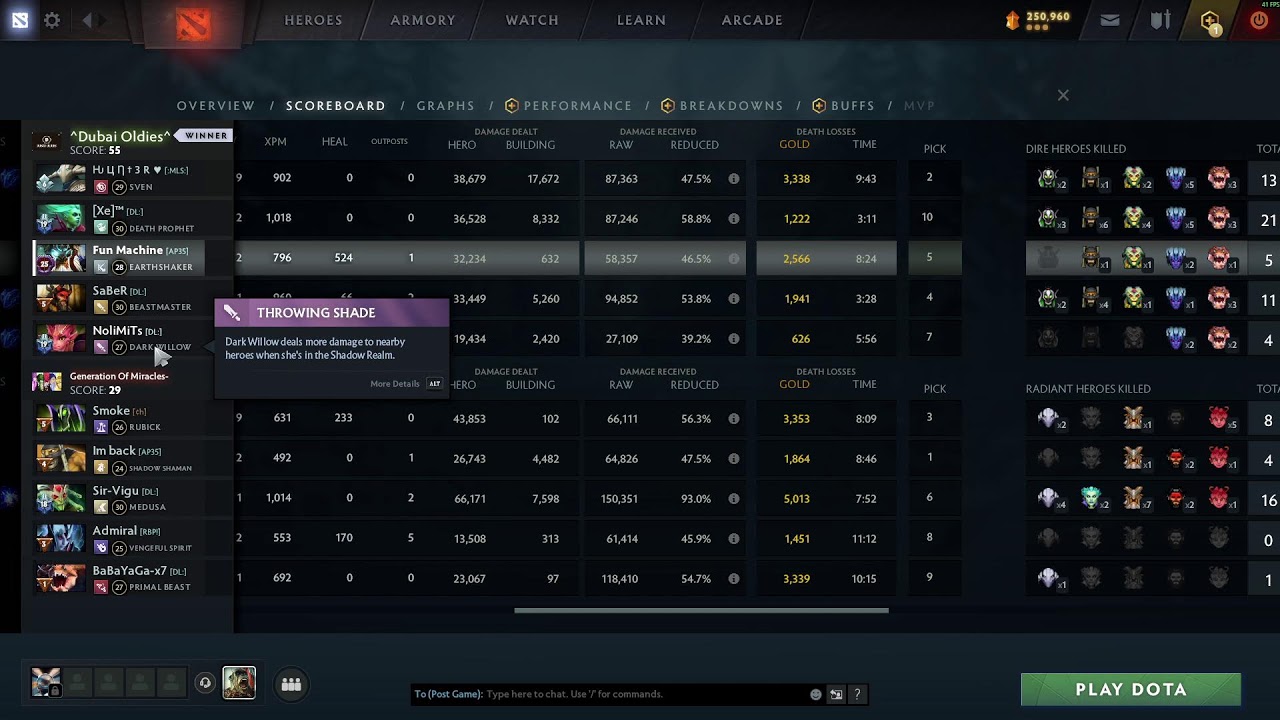Close the post-game panel with X
The image size is (1280, 720).
pyautogui.click(x=1063, y=95)
